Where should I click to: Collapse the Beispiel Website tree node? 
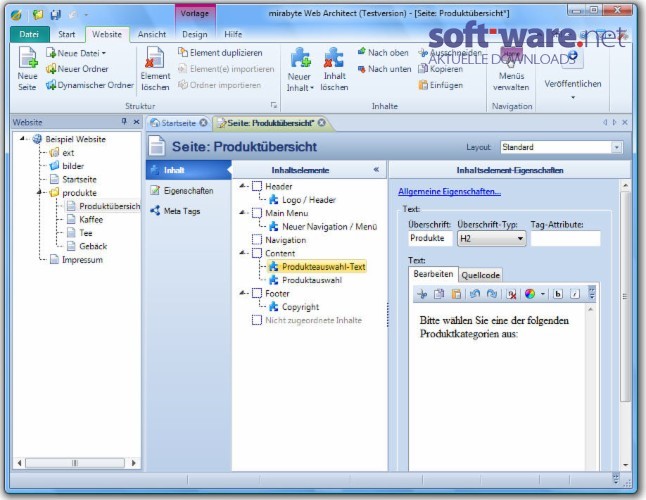click(x=22, y=139)
